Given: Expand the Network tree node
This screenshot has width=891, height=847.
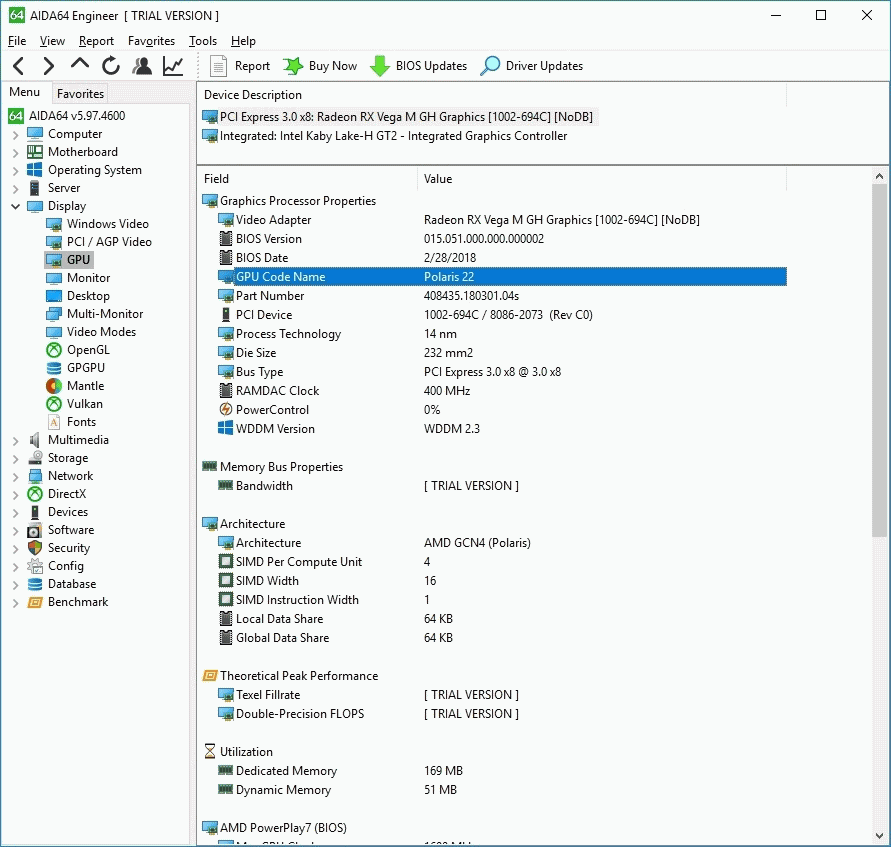Looking at the screenshot, I should [15, 477].
